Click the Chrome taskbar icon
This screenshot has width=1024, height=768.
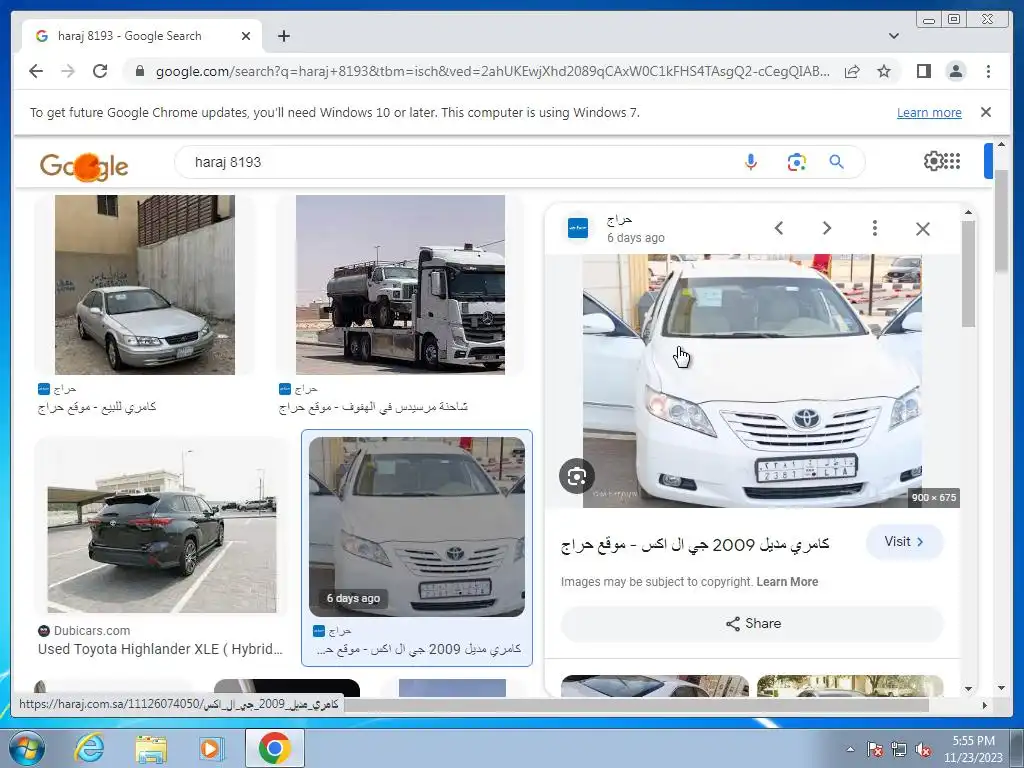click(x=274, y=748)
